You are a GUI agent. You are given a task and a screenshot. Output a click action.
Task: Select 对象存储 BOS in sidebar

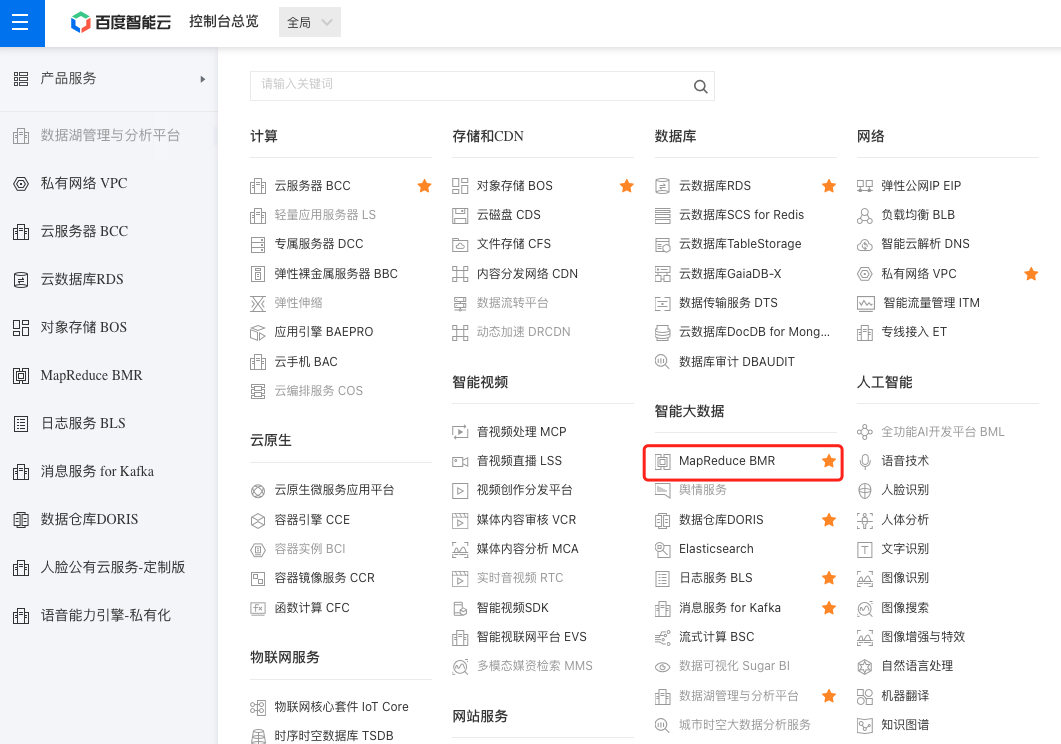pyautogui.click(x=84, y=327)
